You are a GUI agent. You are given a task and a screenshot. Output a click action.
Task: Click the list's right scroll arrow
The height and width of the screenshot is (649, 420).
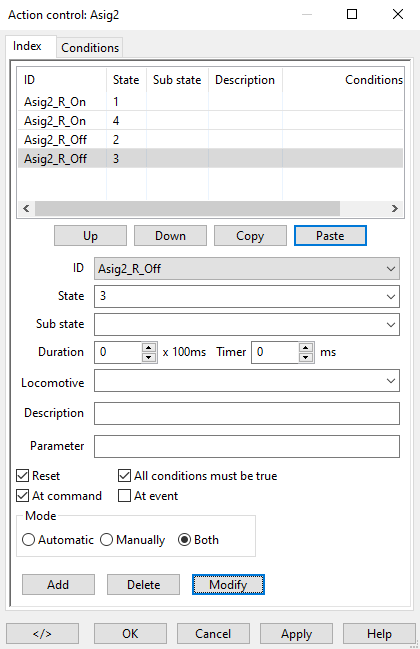(395, 208)
